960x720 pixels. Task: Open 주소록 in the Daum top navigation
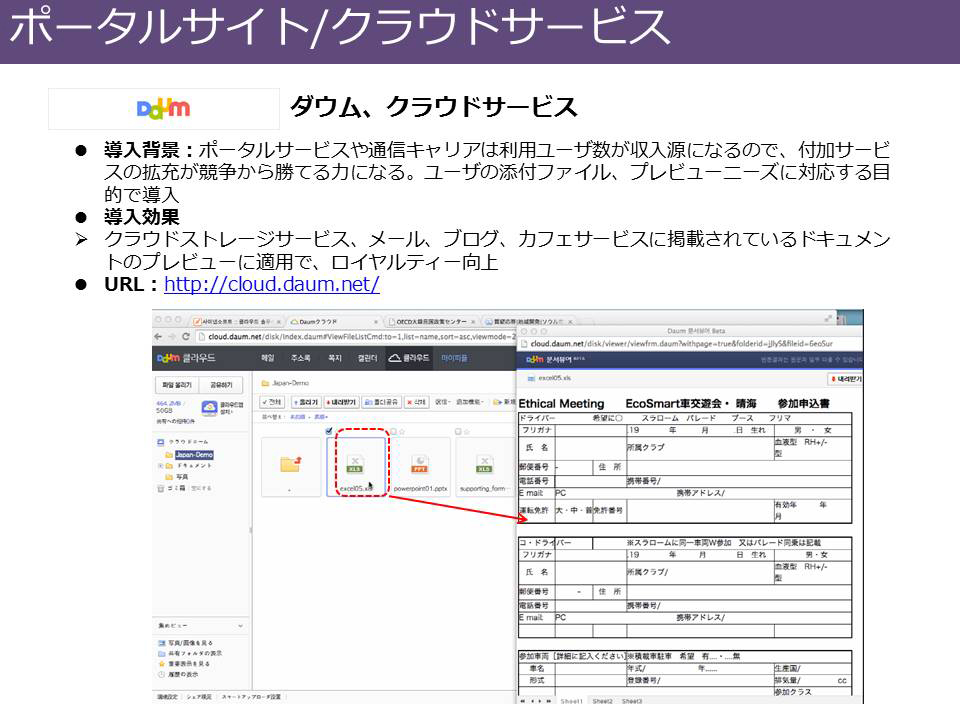301,358
